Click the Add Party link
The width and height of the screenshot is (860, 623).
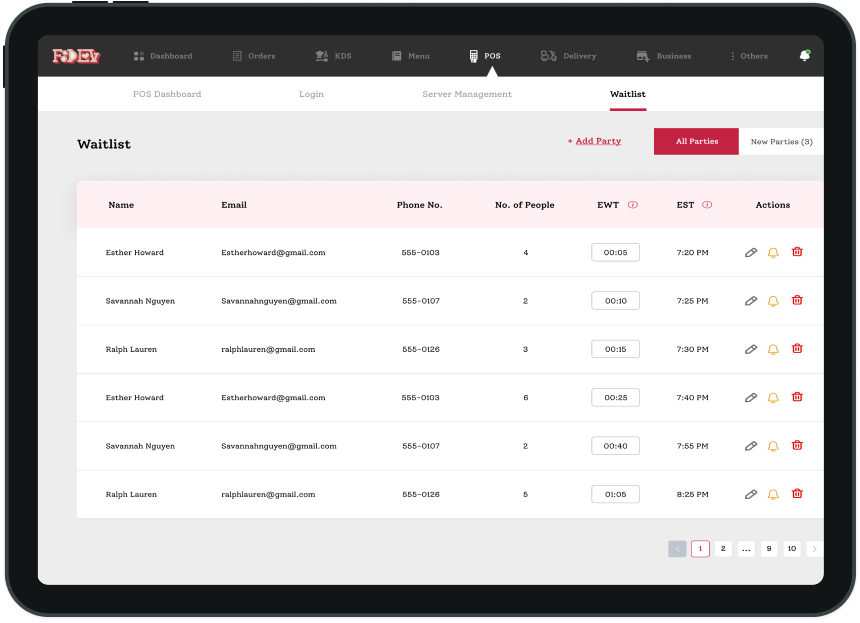(x=594, y=141)
